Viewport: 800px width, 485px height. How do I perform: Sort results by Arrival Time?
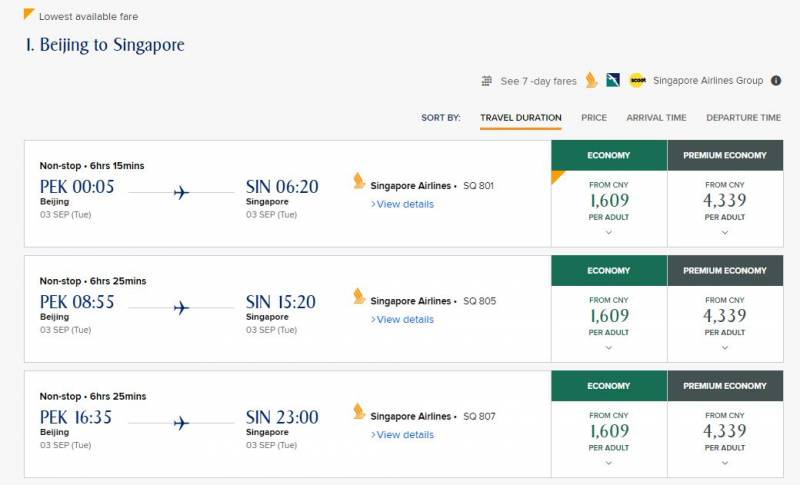point(656,118)
